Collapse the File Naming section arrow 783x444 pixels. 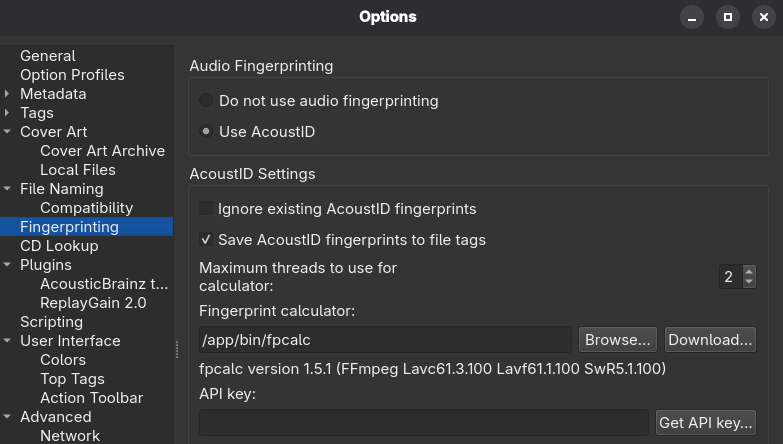click(x=8, y=189)
